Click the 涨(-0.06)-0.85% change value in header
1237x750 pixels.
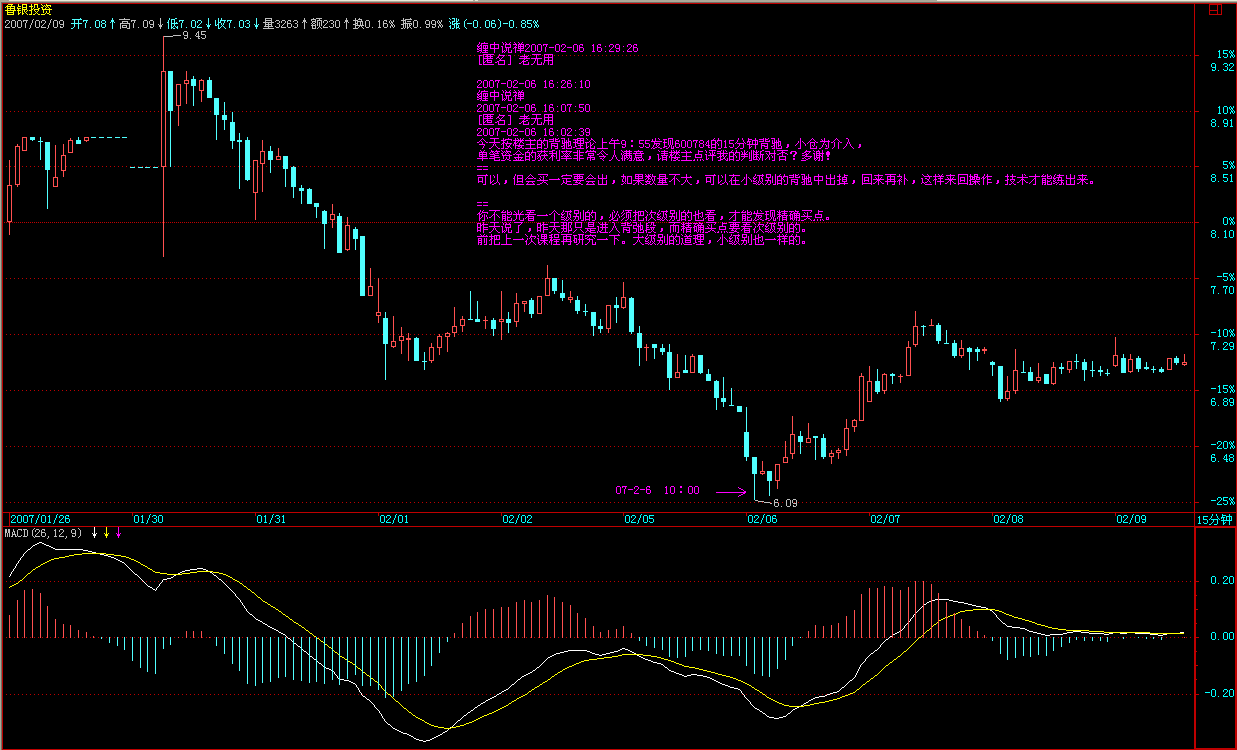(493, 23)
